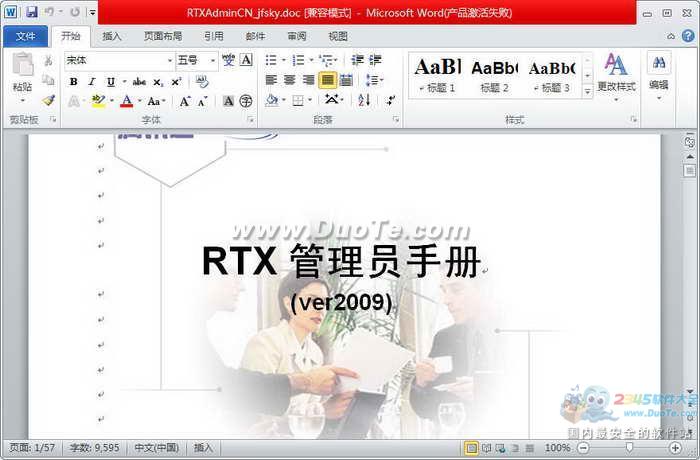Click the bullets list icon
700x460 pixels.
click(x=271, y=60)
